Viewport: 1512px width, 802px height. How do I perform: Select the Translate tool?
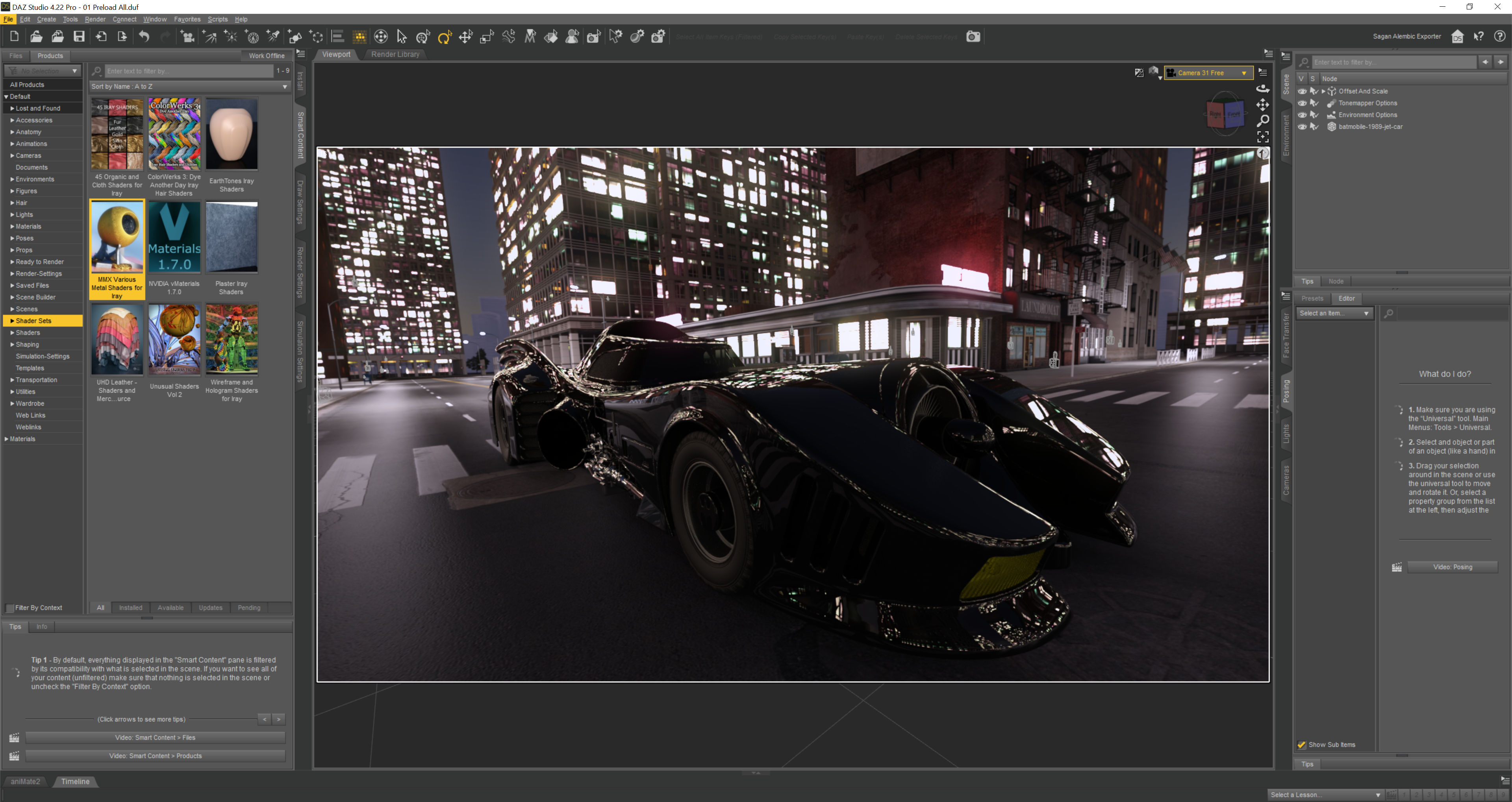[465, 36]
